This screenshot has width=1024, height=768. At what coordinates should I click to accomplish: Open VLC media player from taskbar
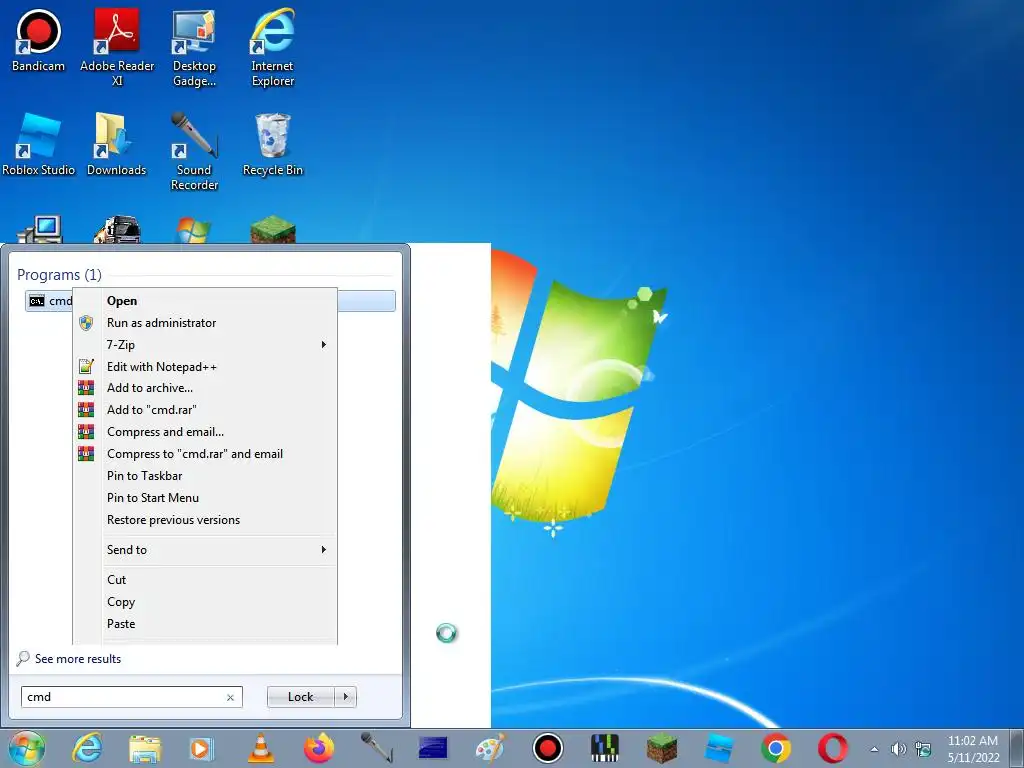261,748
